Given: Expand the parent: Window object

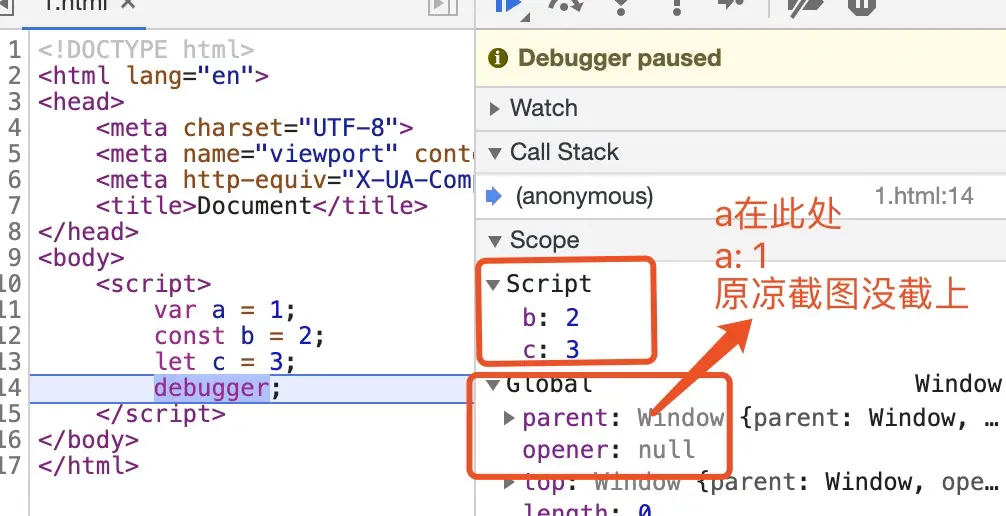Looking at the screenshot, I should (509, 418).
